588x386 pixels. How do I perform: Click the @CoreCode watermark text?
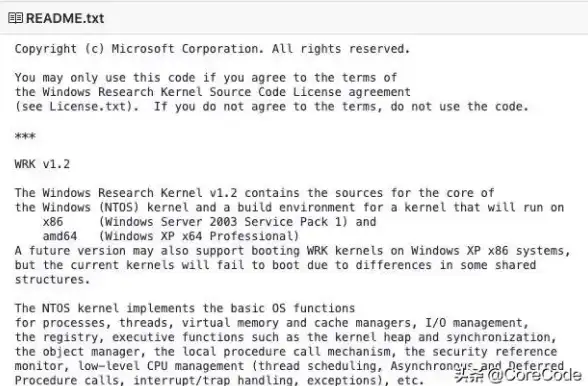(535, 375)
